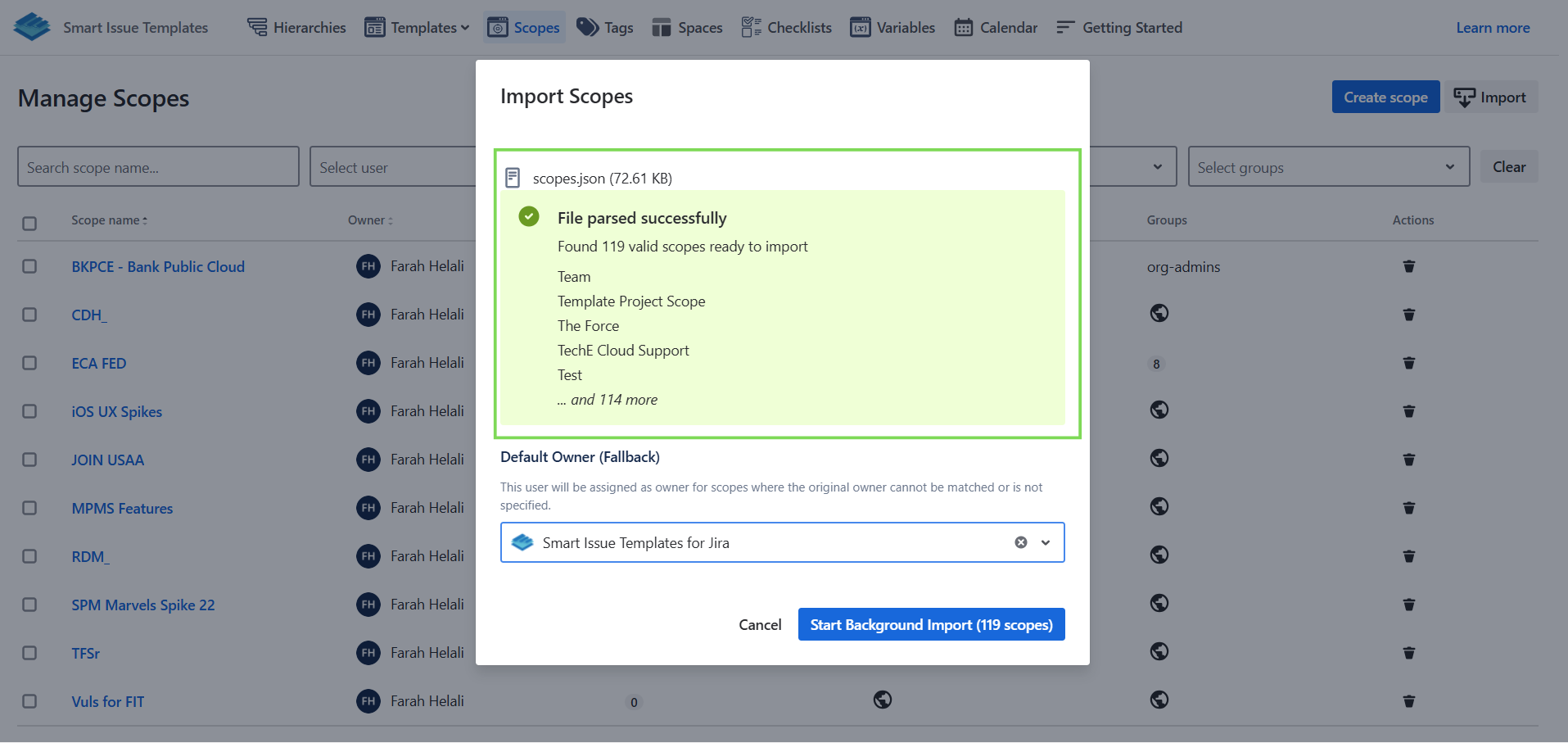The height and width of the screenshot is (743, 1568).
Task: Sort by Scope name column header
Action: [x=109, y=220]
